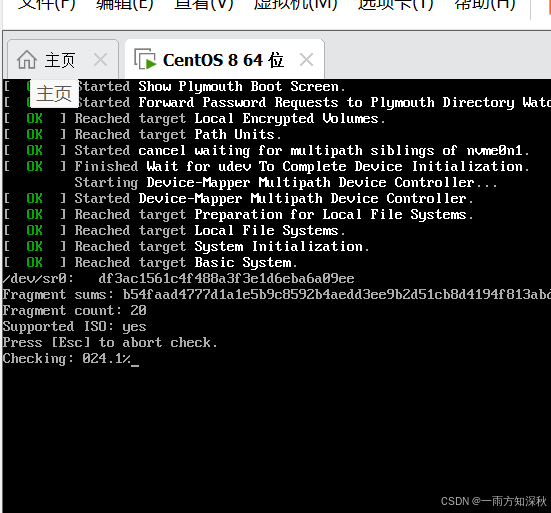Click the home icon on 主页 tab
The height and width of the screenshot is (513, 551).
(27, 59)
